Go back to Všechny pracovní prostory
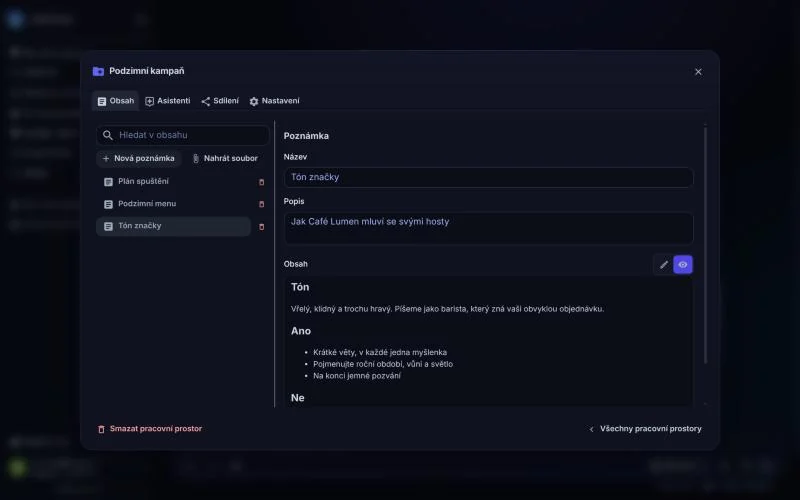The image size is (800, 500). (645, 429)
